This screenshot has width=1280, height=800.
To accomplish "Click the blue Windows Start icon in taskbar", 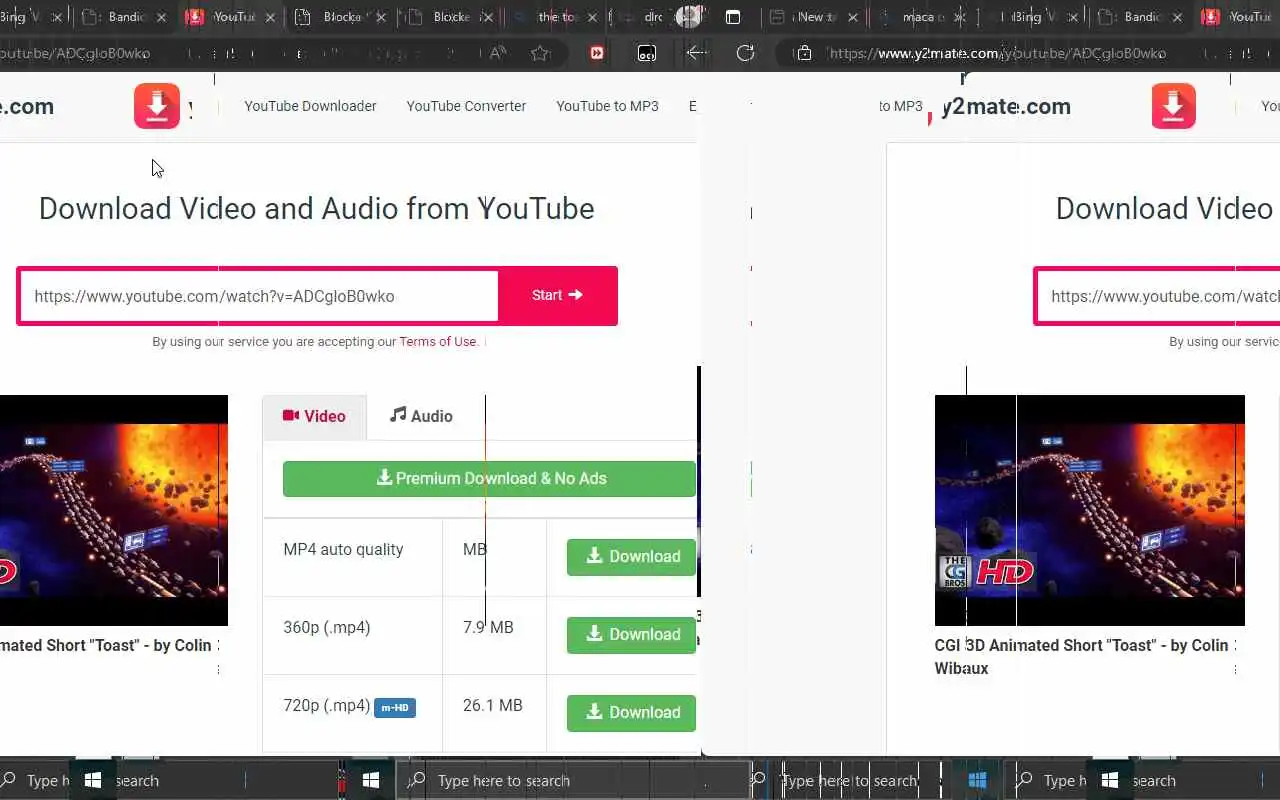I will point(977,780).
